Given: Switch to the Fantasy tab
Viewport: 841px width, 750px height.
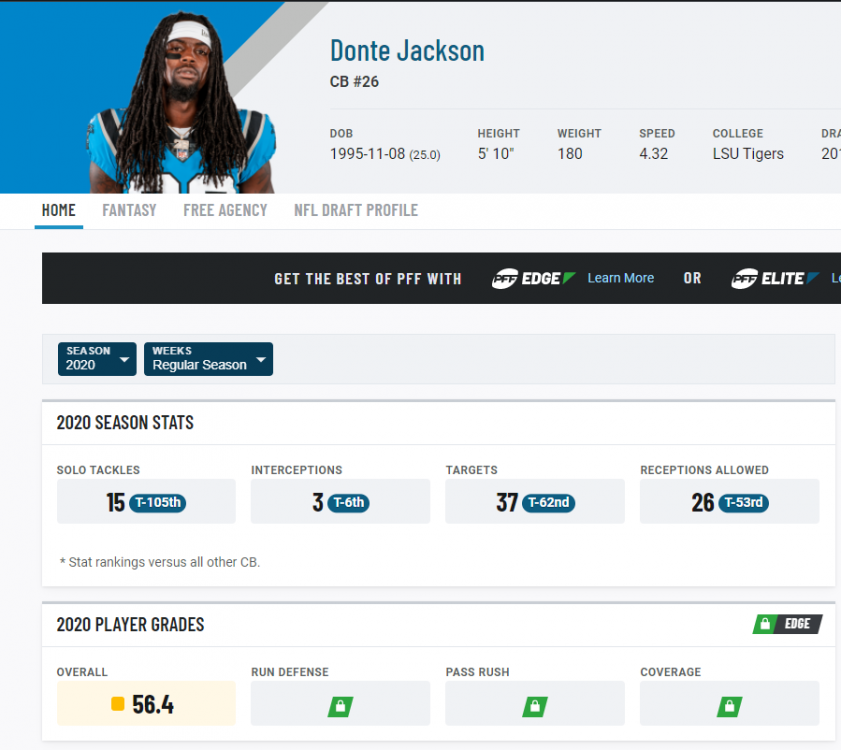Looking at the screenshot, I should 129,210.
